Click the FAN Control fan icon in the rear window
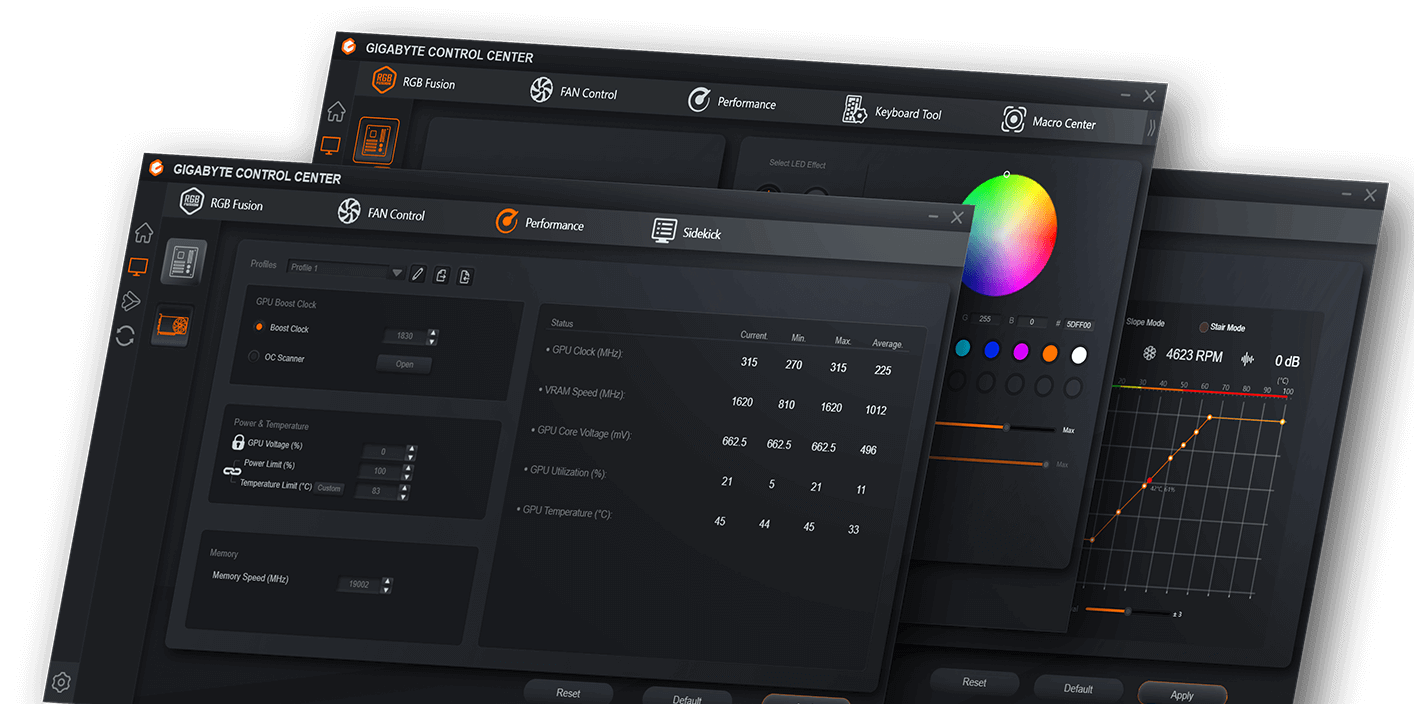1414x704 pixels. 541,90
